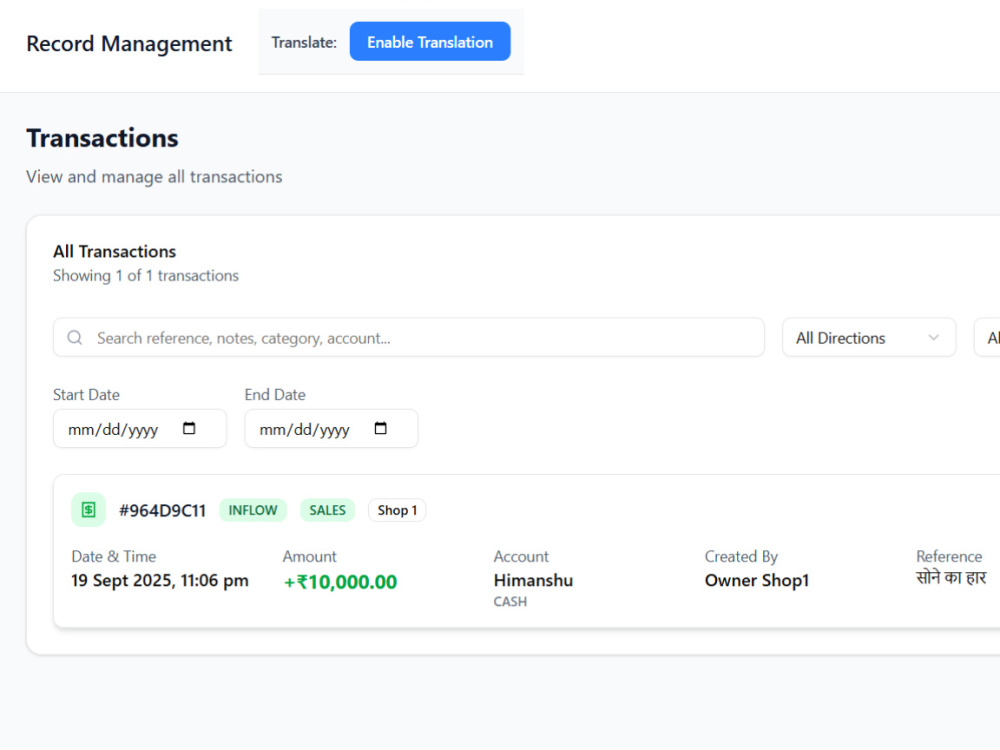The image size is (1000, 750).
Task: Click the Translate: label
Action: pyautogui.click(x=304, y=42)
